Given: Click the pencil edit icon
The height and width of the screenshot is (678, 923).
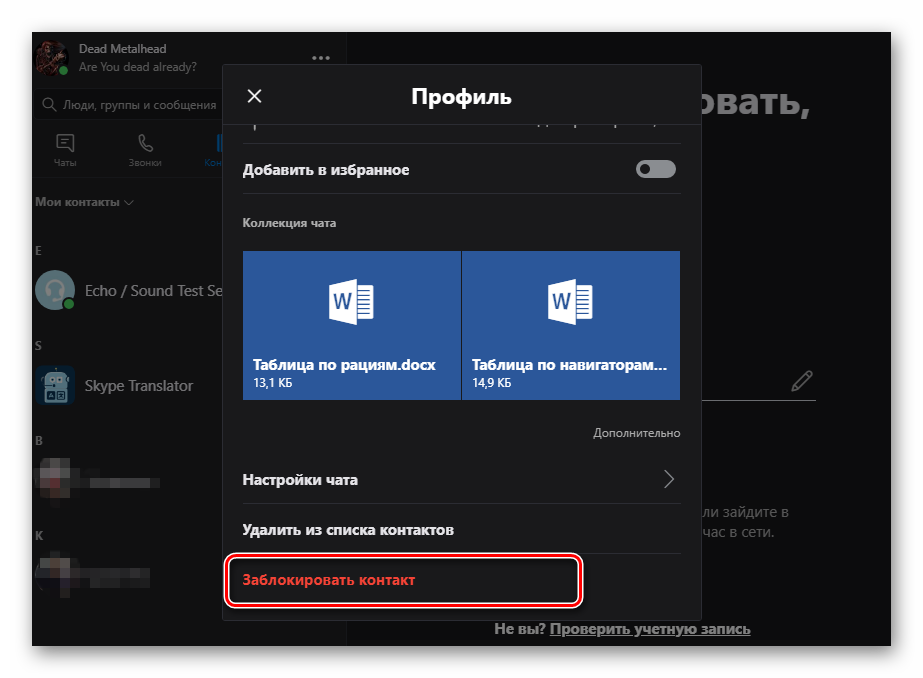Looking at the screenshot, I should point(801,381).
